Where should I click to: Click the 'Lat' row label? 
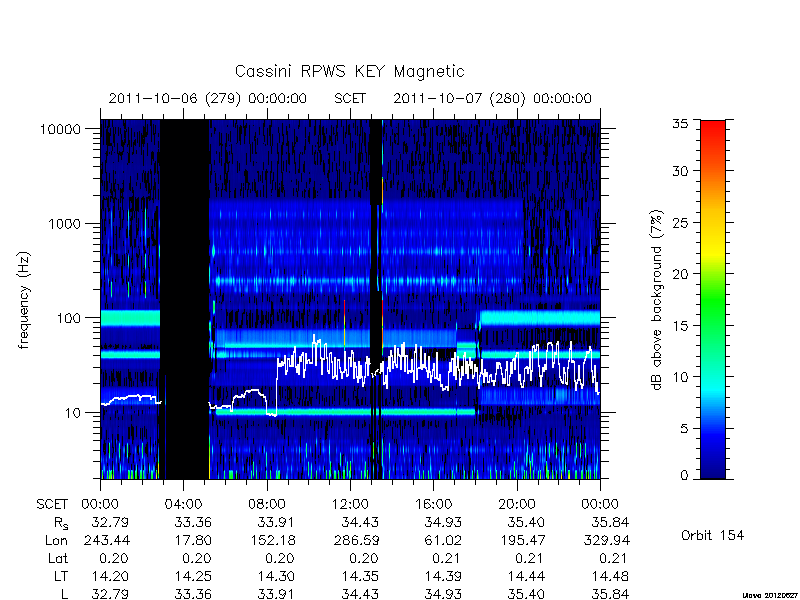pyautogui.click(x=58, y=559)
